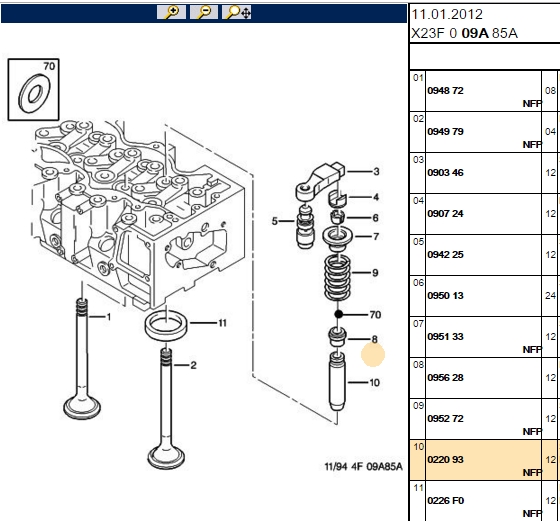The width and height of the screenshot is (560, 521).
Task: Select row index 11 in parts table
Action: [418, 488]
